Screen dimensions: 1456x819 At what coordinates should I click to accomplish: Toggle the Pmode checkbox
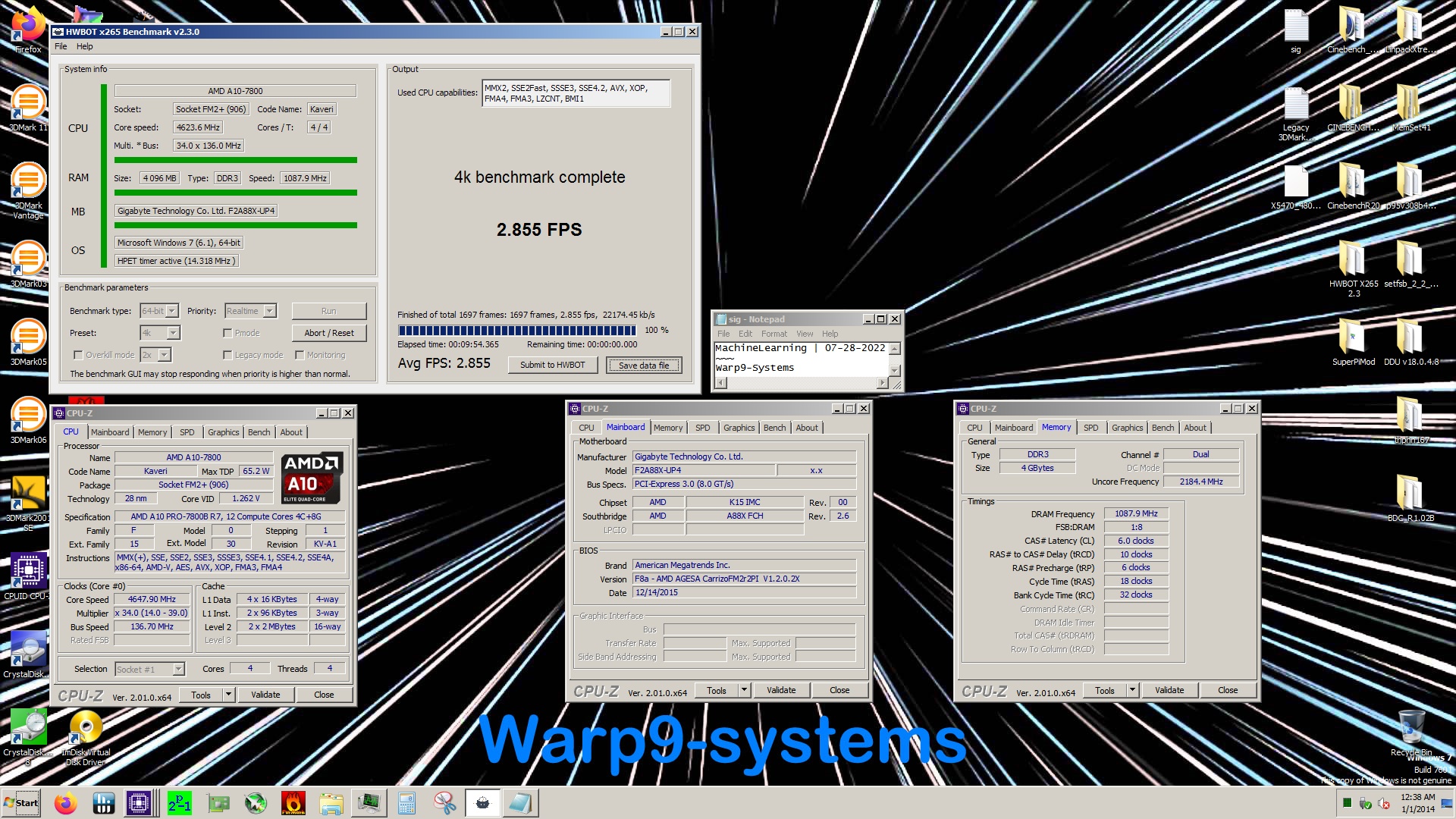(x=227, y=333)
